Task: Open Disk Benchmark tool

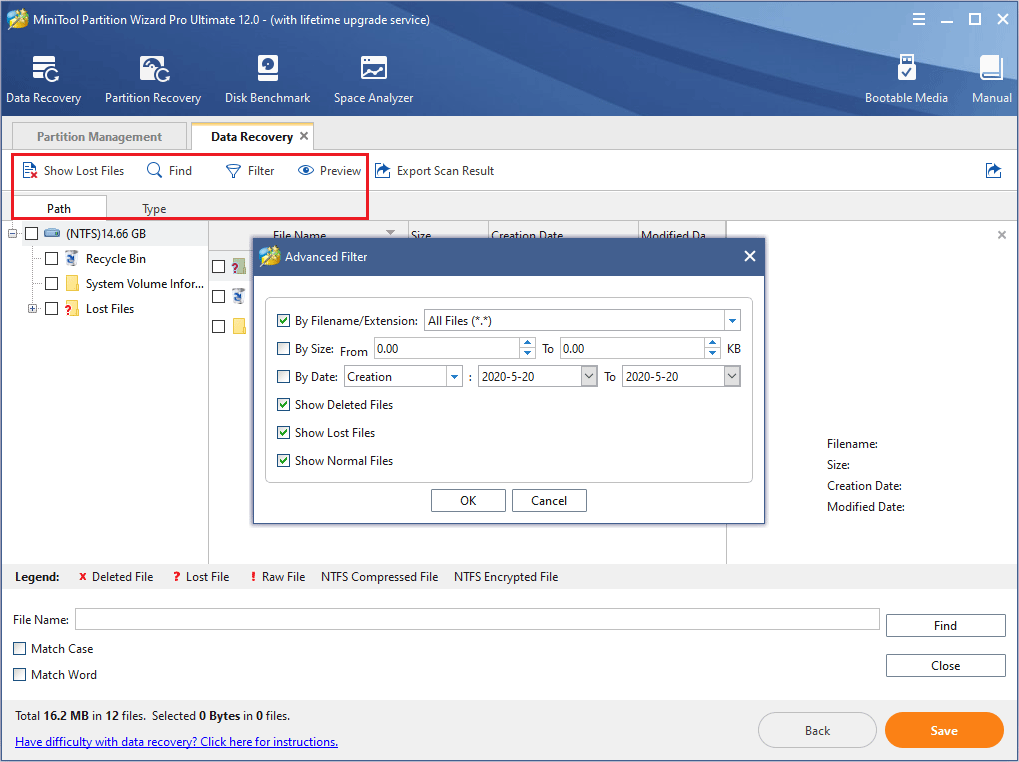Action: coord(267,79)
